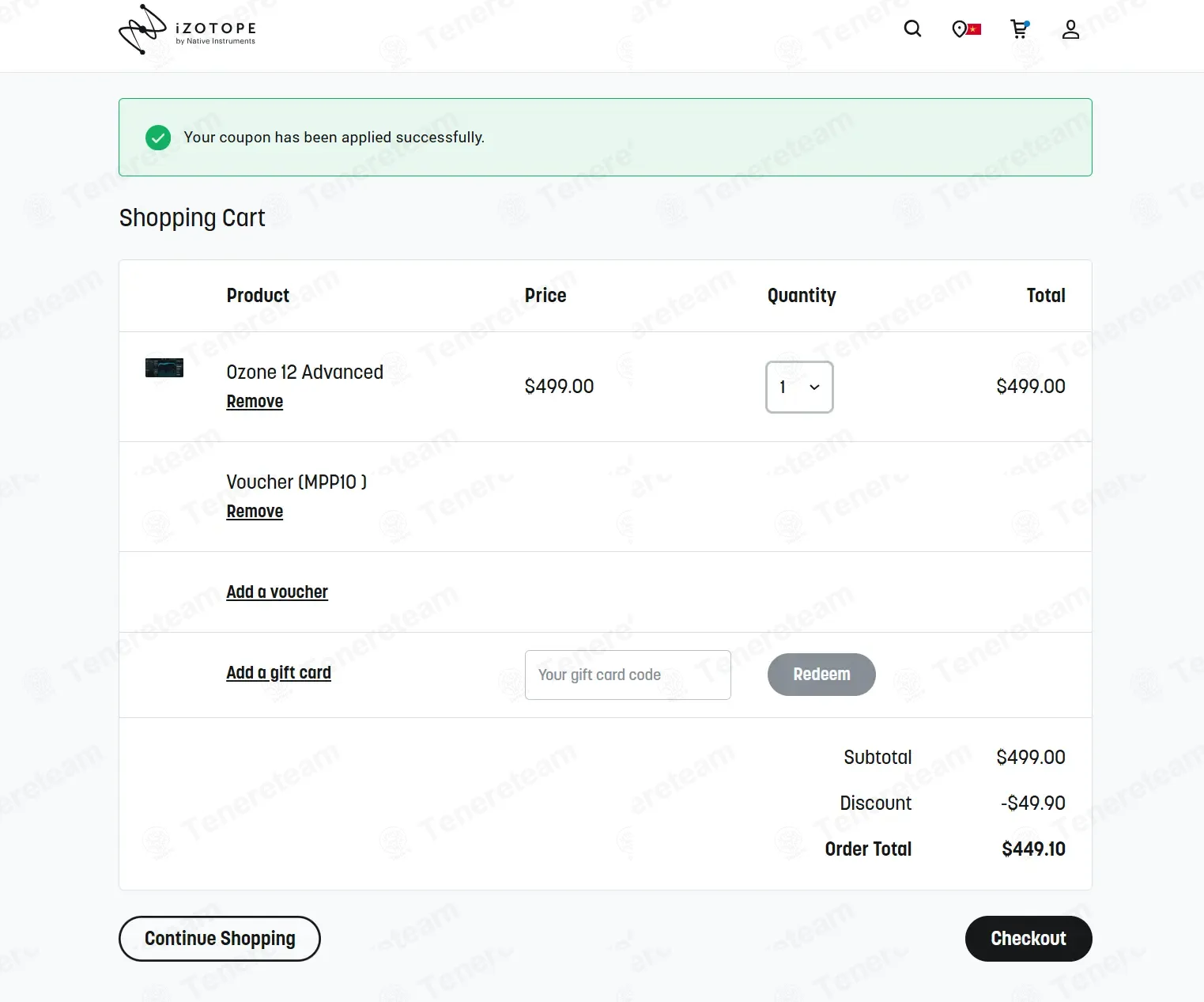Expand the quantity dropdown showing 1
The image size is (1204, 1002).
pyautogui.click(x=799, y=387)
